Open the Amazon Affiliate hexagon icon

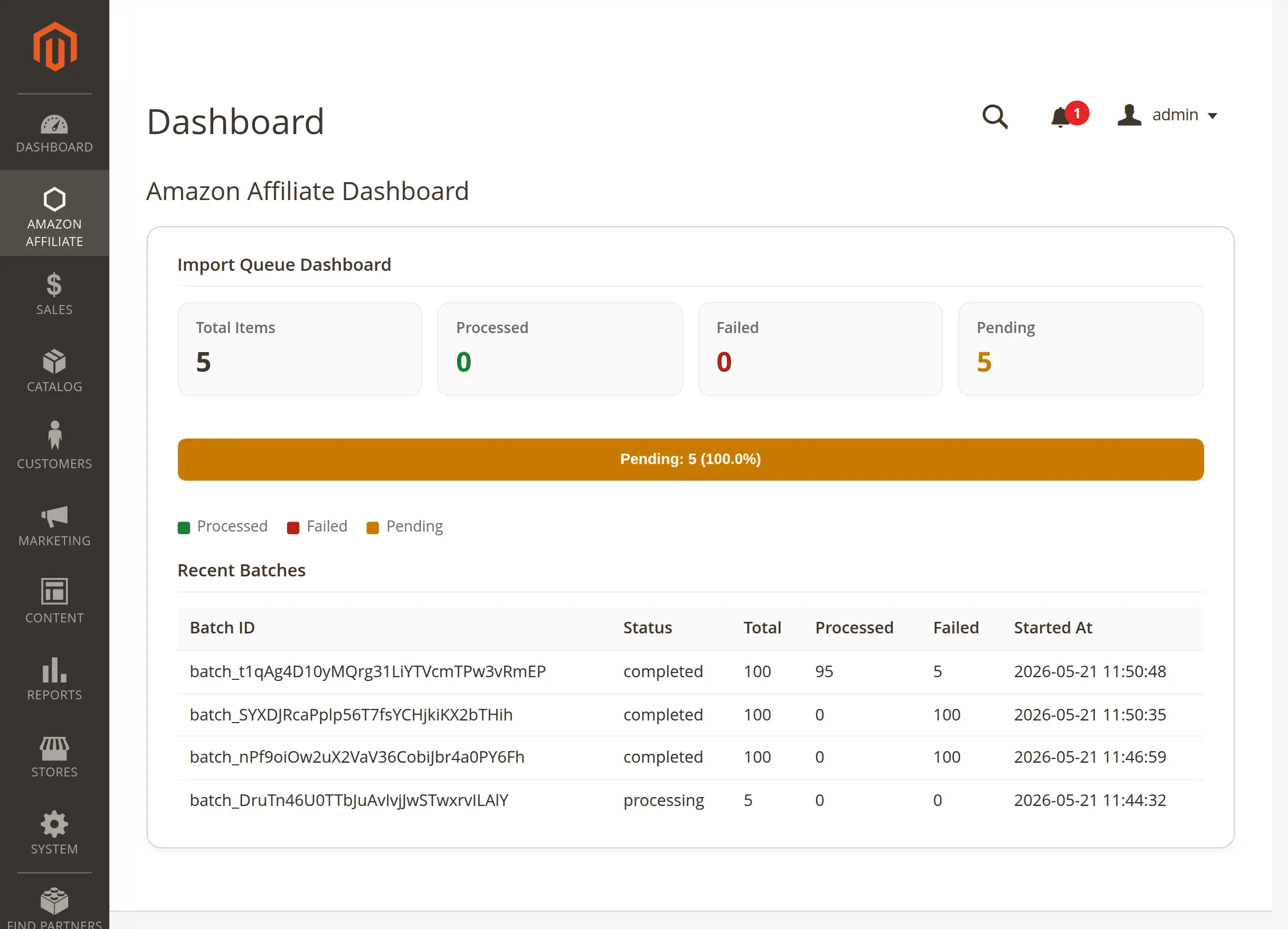[54, 200]
